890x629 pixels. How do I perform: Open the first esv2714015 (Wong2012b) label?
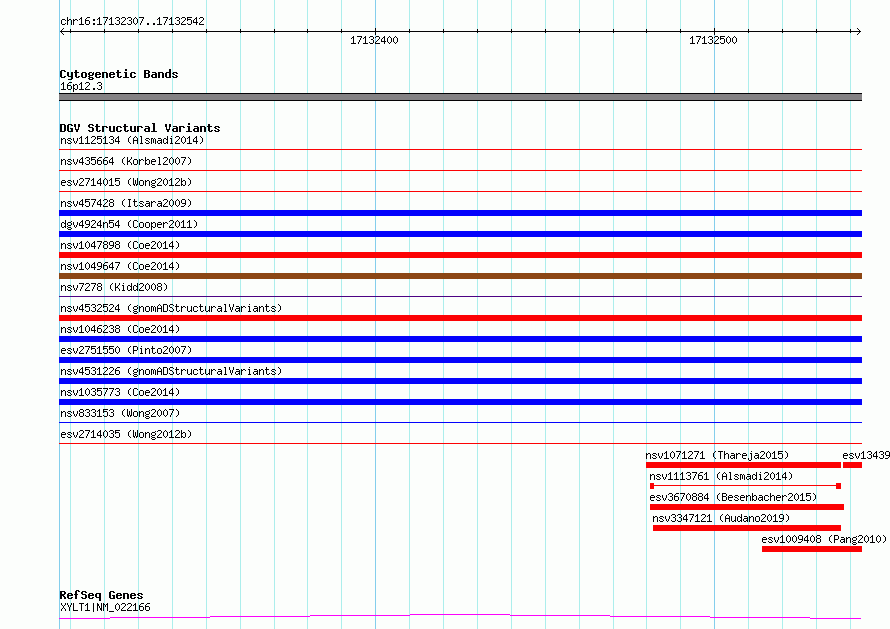click(x=126, y=182)
